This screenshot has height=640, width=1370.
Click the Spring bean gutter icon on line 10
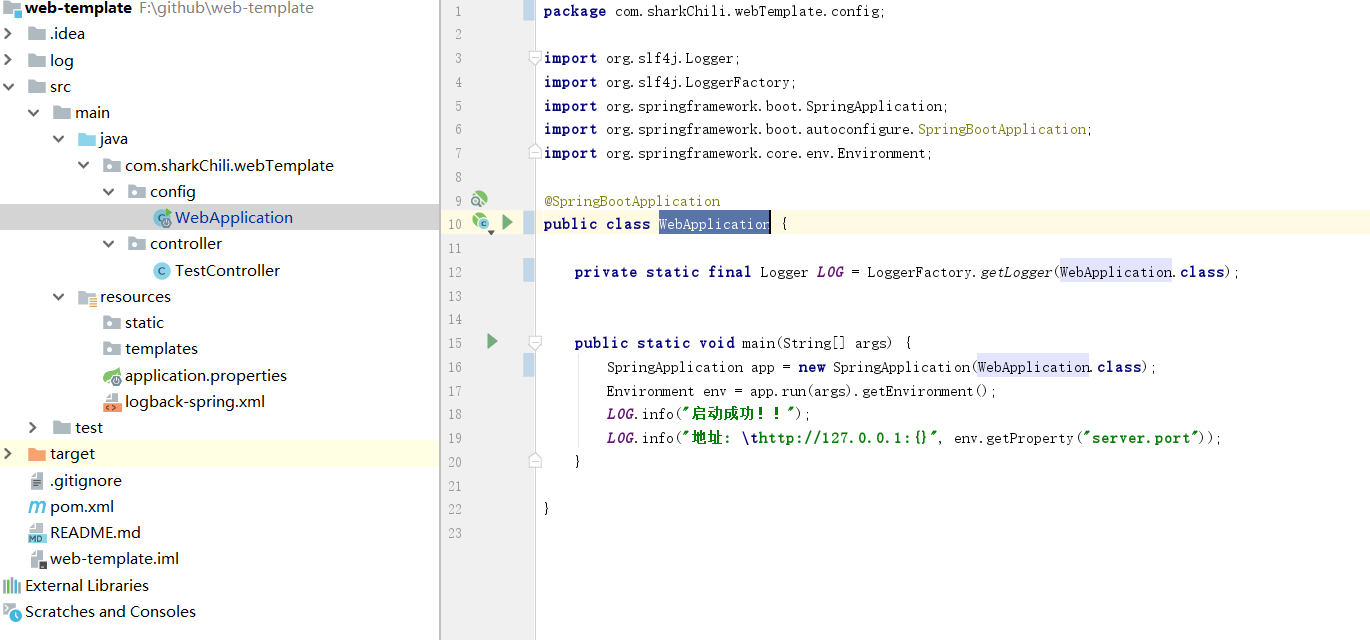pyautogui.click(x=481, y=222)
